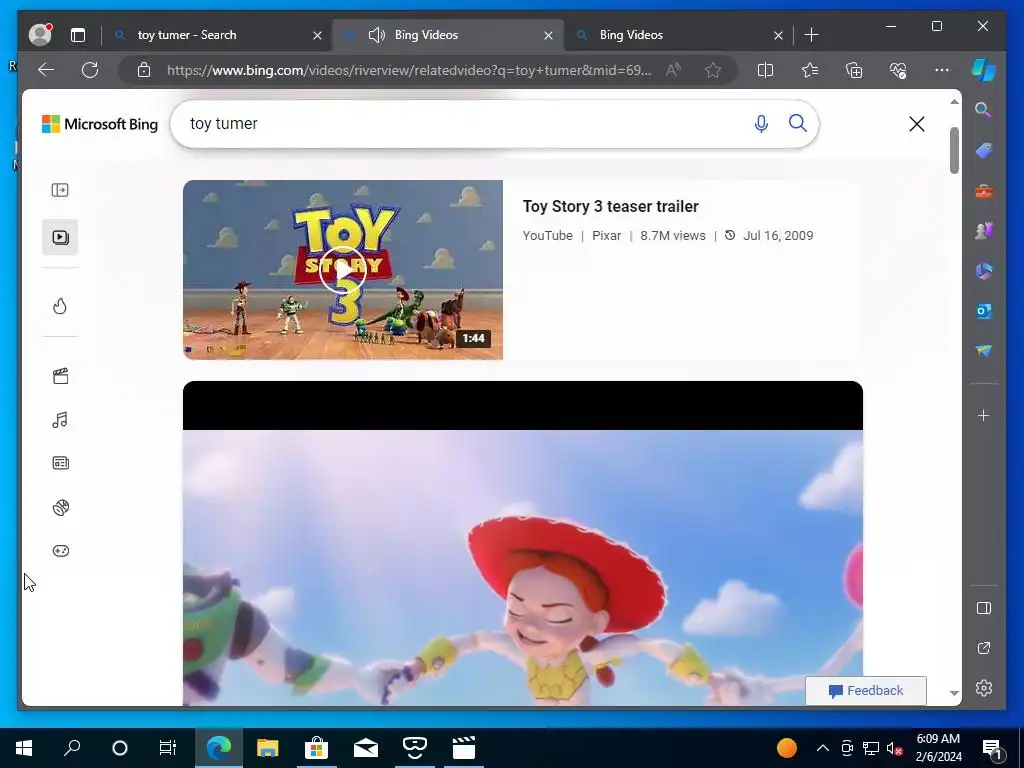Click the muted volume tray icon
This screenshot has height=768, width=1024.
point(894,748)
